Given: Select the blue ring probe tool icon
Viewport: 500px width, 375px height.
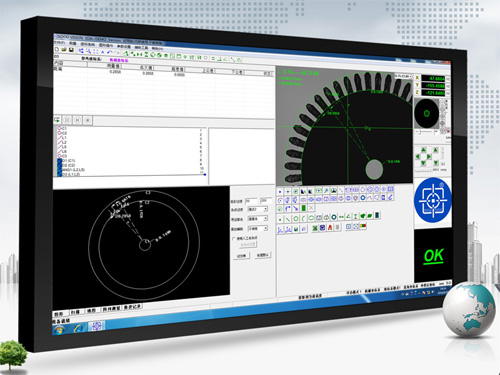Looking at the screenshot, I should click(x=363, y=198).
